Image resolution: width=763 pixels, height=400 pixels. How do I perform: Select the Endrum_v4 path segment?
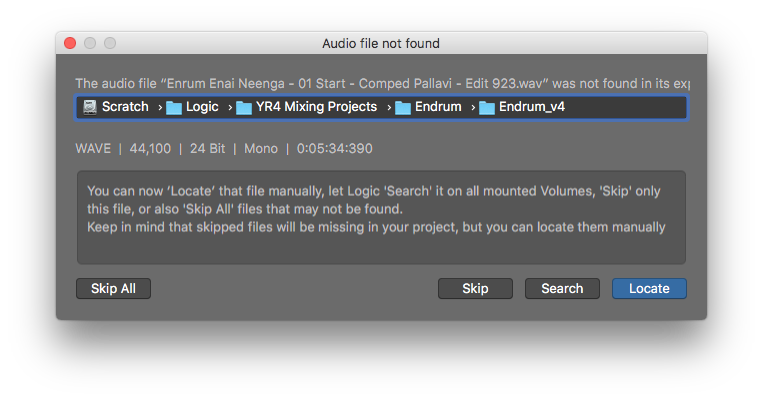click(x=532, y=107)
